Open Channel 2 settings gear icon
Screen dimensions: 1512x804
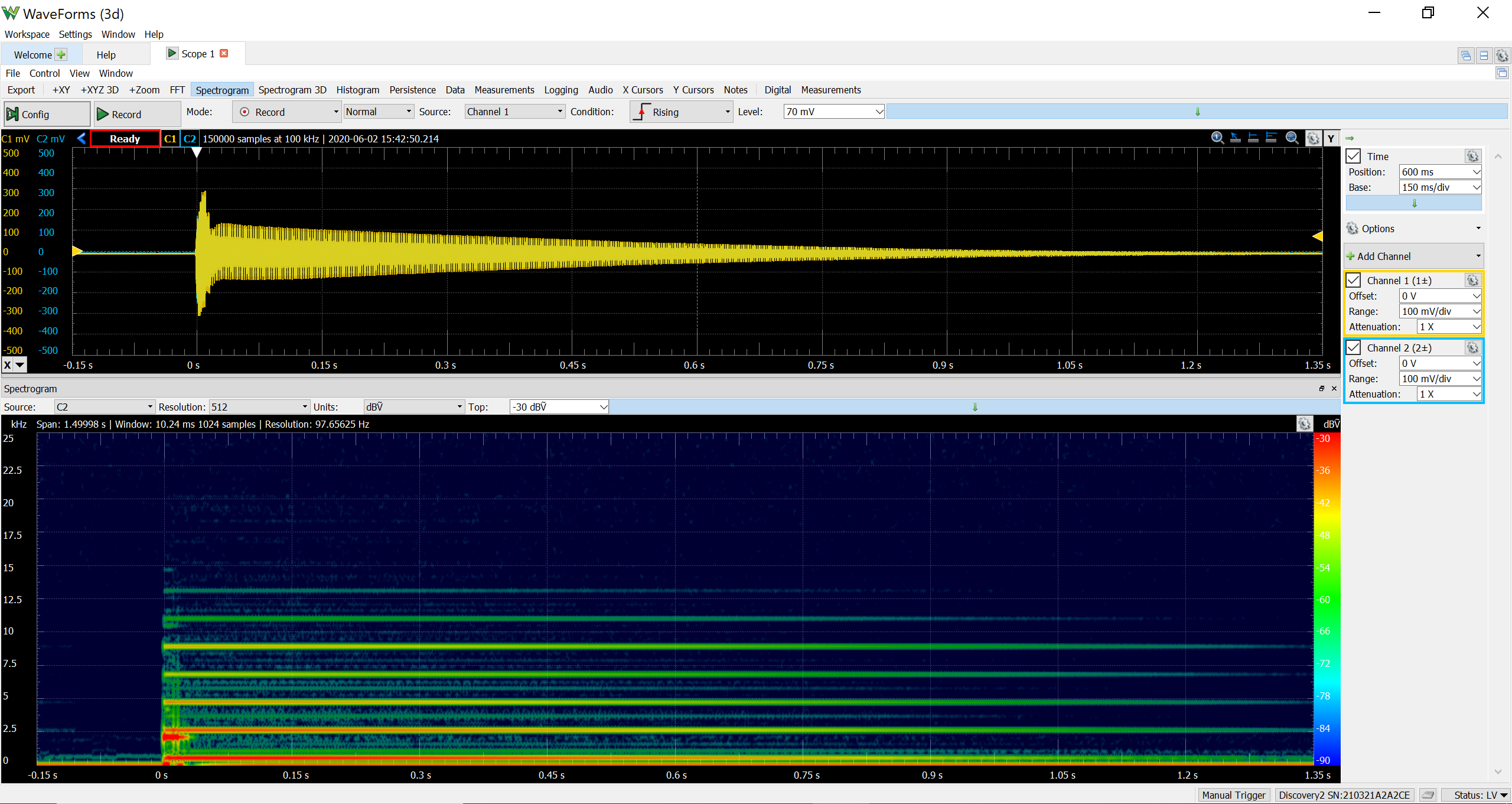coord(1472,347)
